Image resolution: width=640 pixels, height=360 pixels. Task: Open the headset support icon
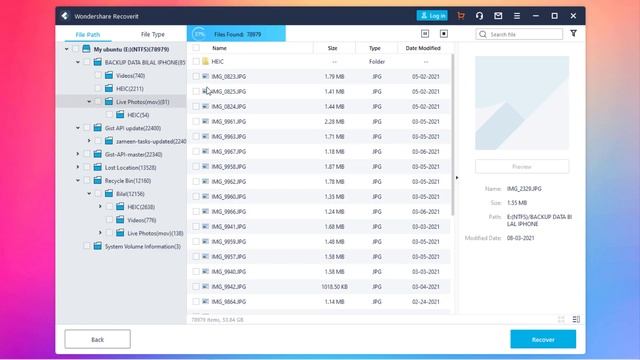coord(479,16)
